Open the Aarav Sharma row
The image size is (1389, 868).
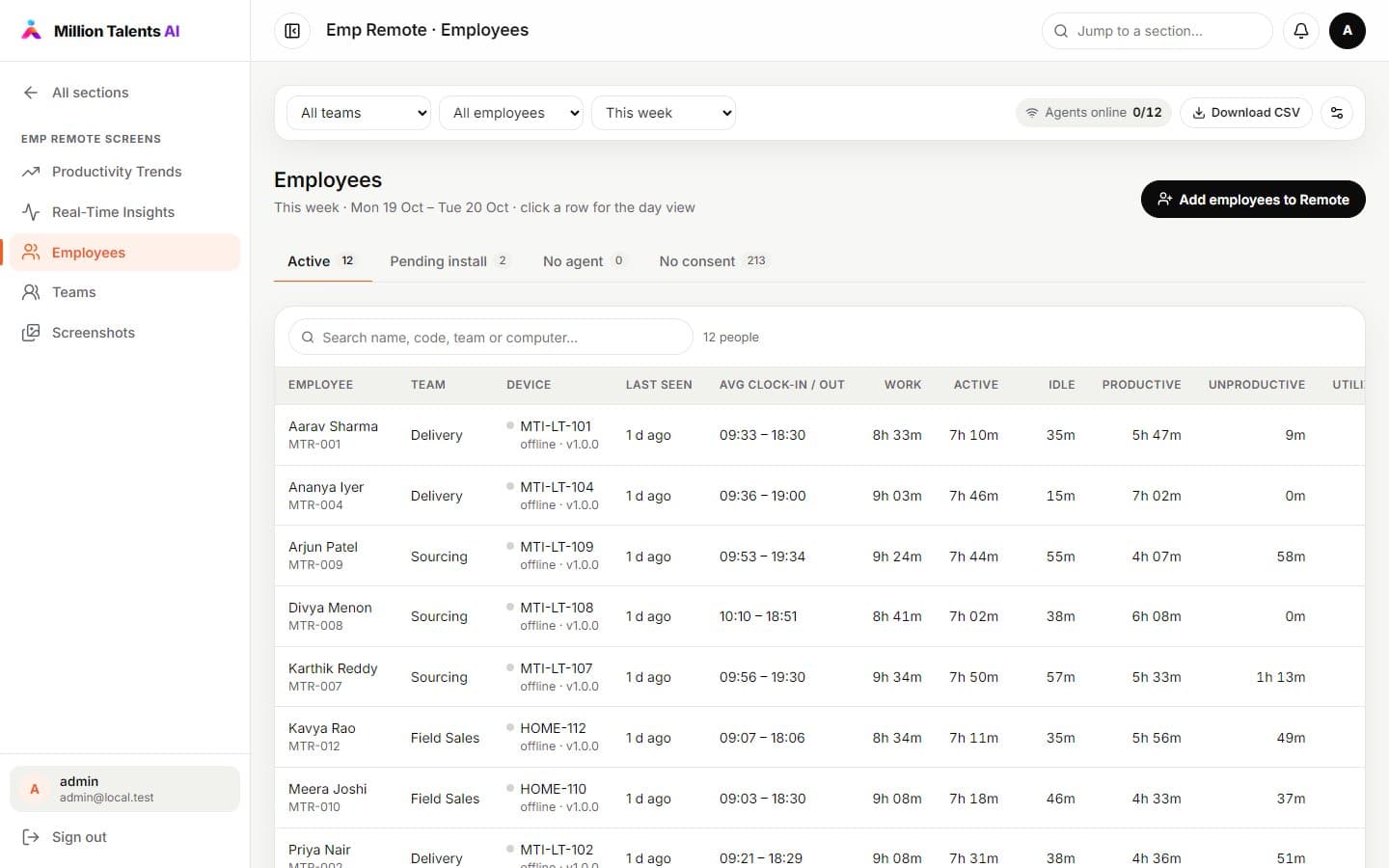[820, 435]
